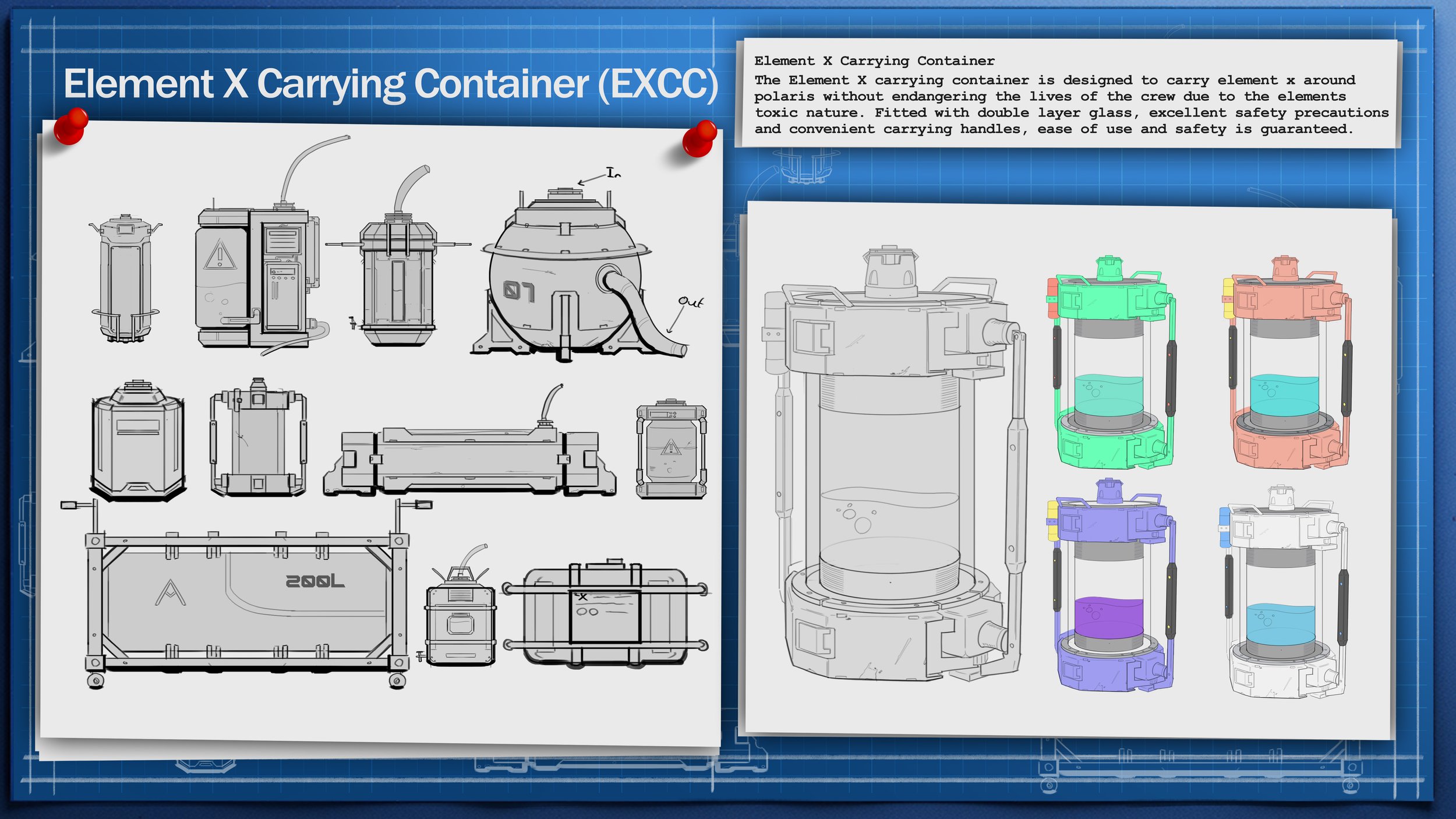
Task: Select the green container color variant
Action: tap(1111, 362)
